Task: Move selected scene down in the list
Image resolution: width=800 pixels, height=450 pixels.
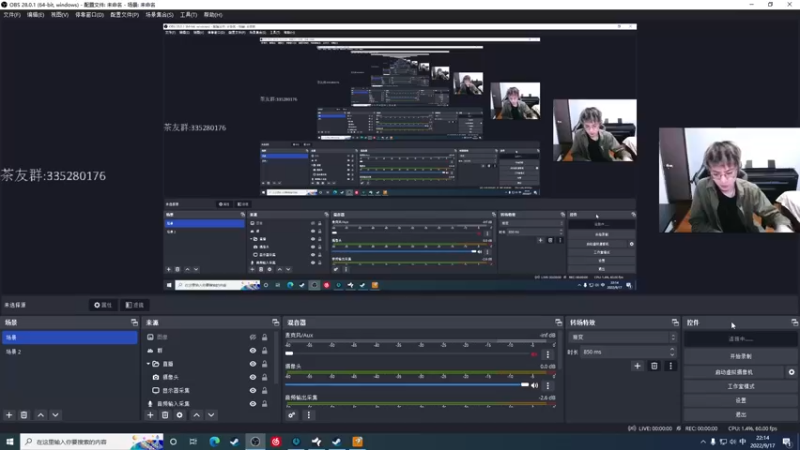Action: (x=55, y=415)
